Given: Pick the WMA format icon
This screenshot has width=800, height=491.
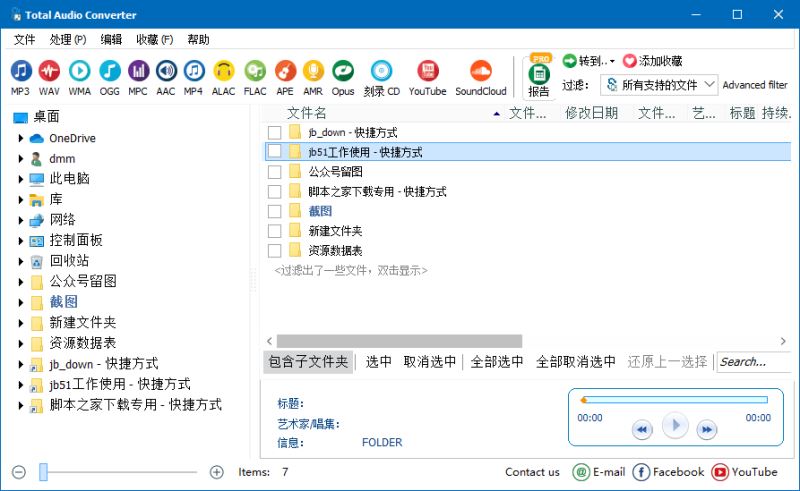Looking at the screenshot, I should (x=80, y=71).
